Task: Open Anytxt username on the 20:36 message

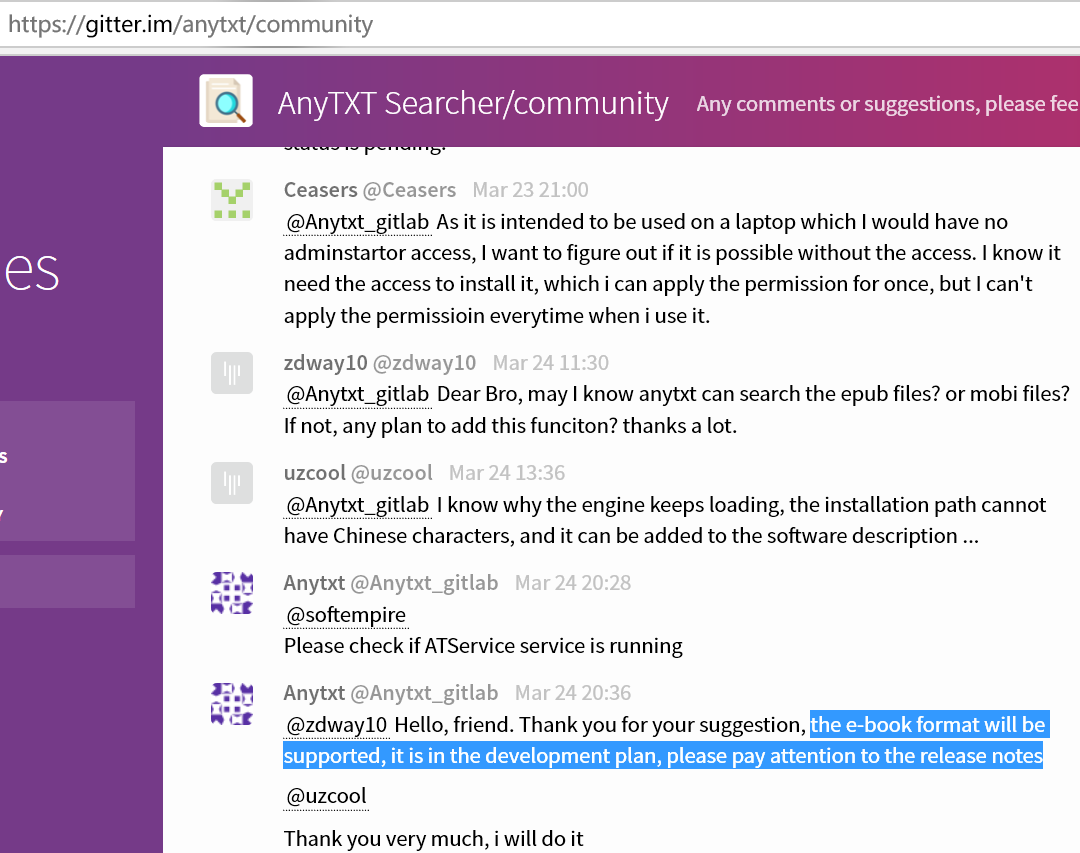Action: coord(314,692)
